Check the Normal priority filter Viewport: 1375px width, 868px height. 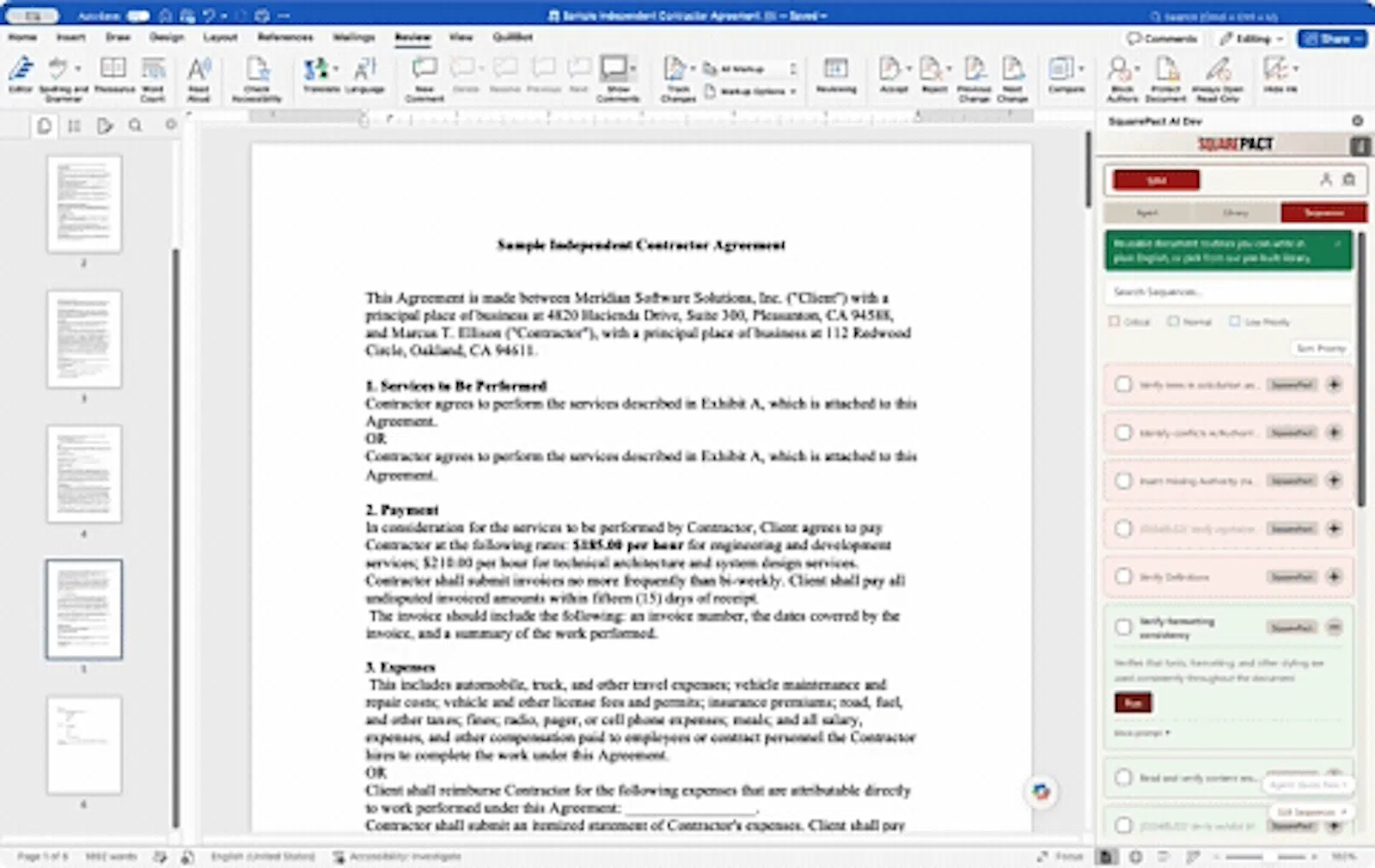coord(1173,321)
